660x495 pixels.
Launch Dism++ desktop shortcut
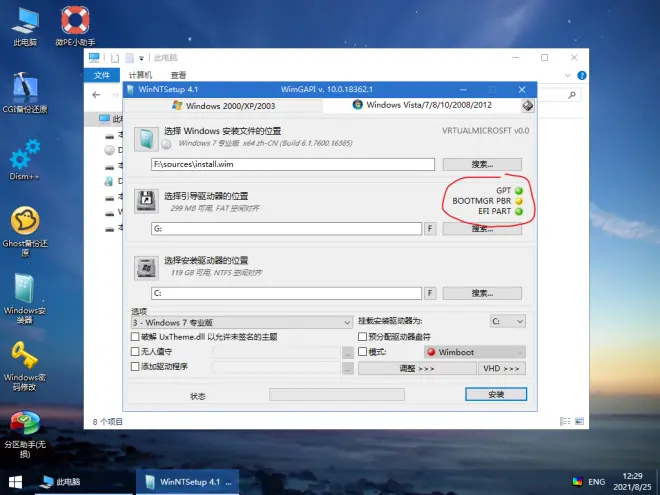pos(25,160)
